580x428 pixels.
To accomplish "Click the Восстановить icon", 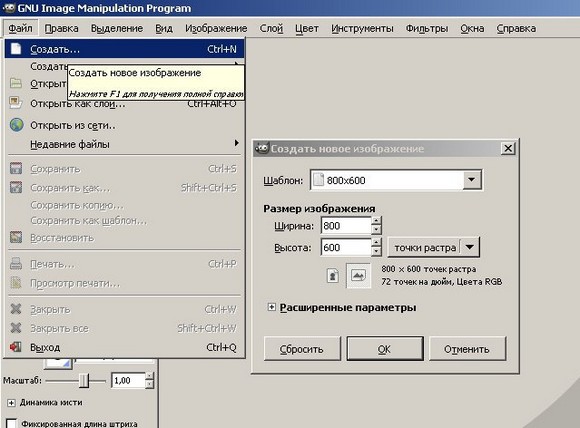I will point(16,237).
